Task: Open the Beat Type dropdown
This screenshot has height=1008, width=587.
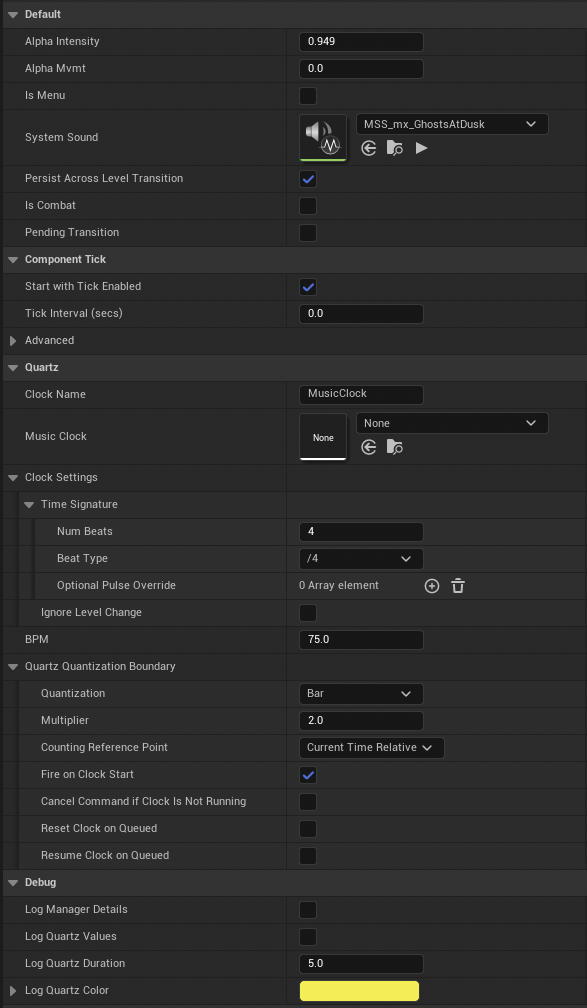Action: click(x=361, y=559)
